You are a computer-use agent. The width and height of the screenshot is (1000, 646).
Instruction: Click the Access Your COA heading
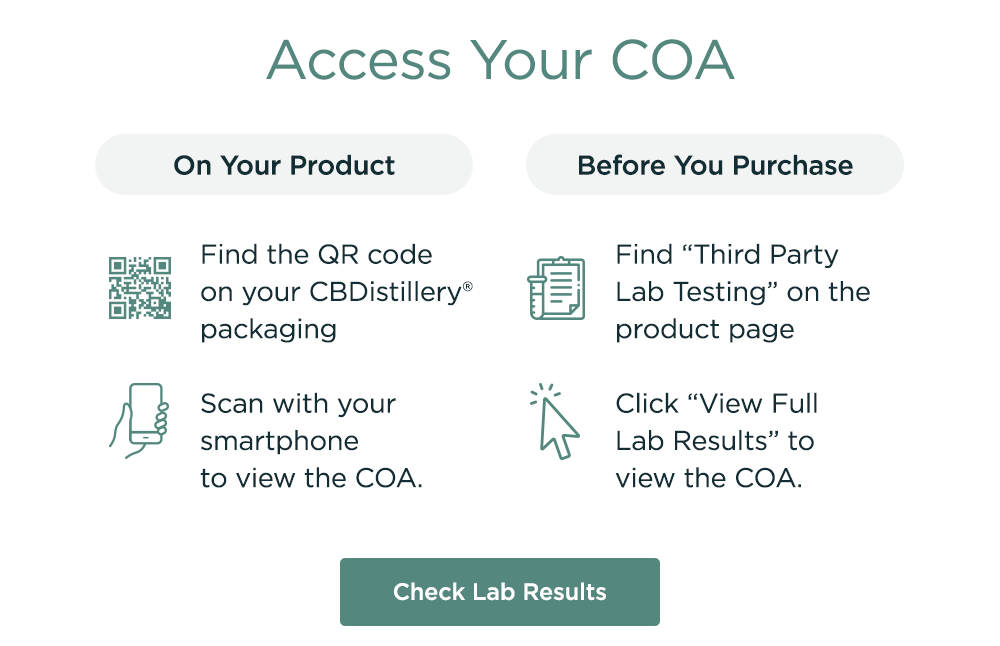(500, 60)
